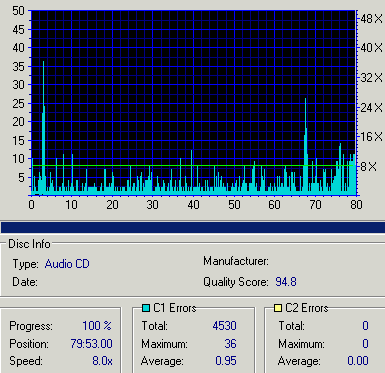
Task: Click the 40 label on time axis
Action: coord(193,204)
